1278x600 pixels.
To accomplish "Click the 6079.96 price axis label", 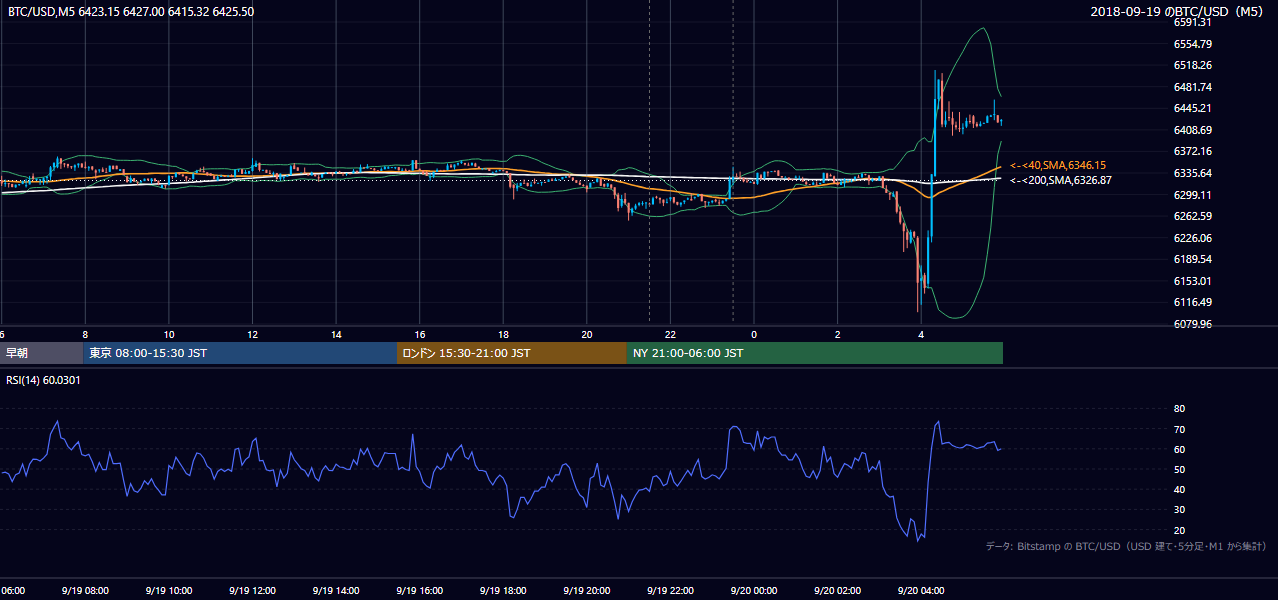I will 1193,324.
